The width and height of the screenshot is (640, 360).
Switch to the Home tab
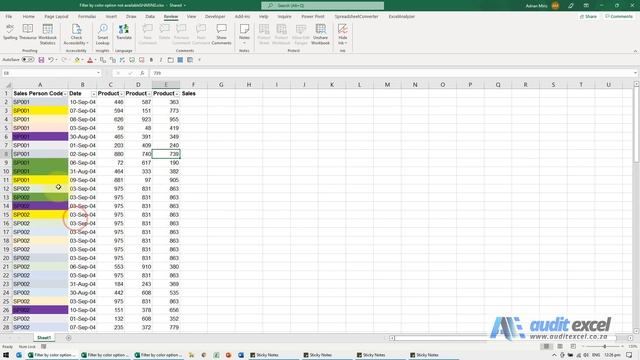coord(28,16)
